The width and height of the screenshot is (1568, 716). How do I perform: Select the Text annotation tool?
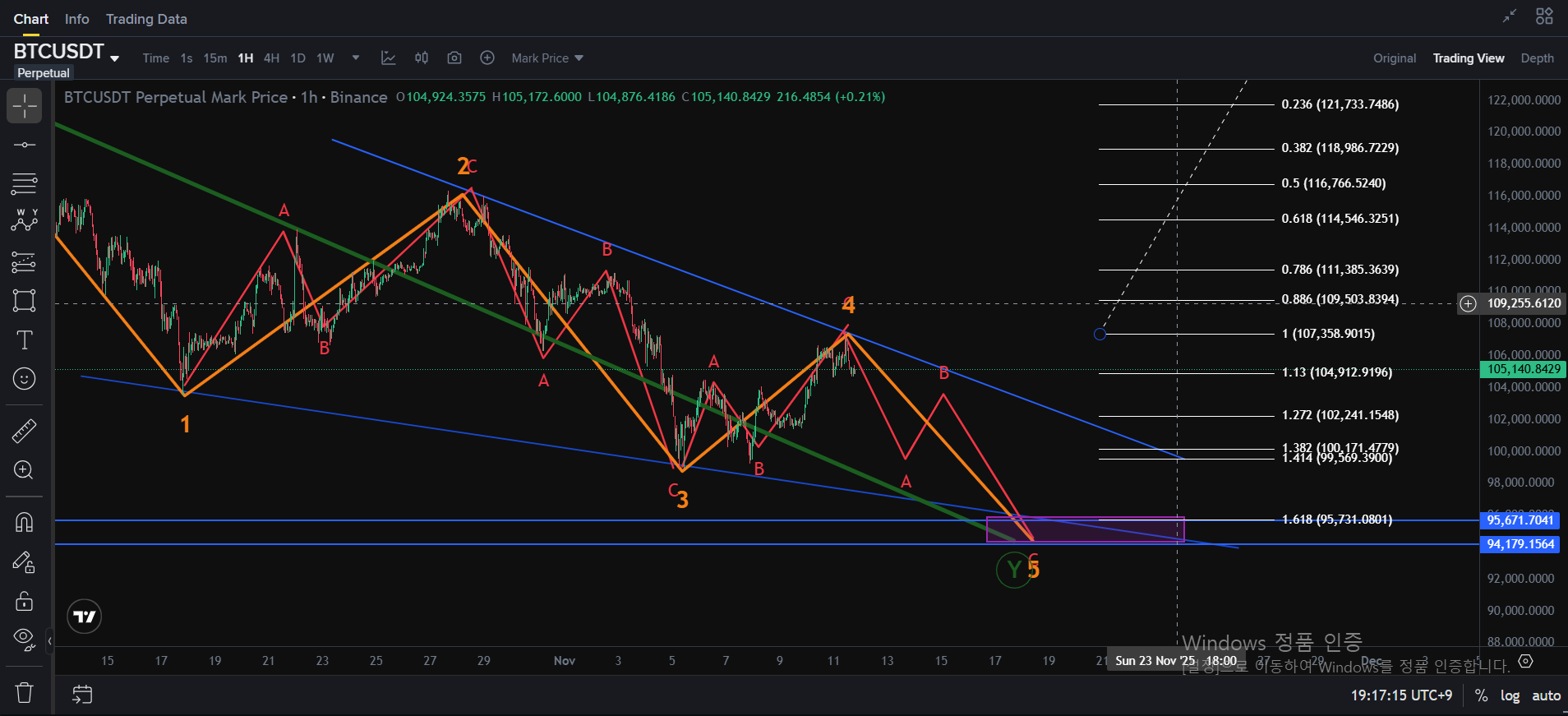[25, 340]
